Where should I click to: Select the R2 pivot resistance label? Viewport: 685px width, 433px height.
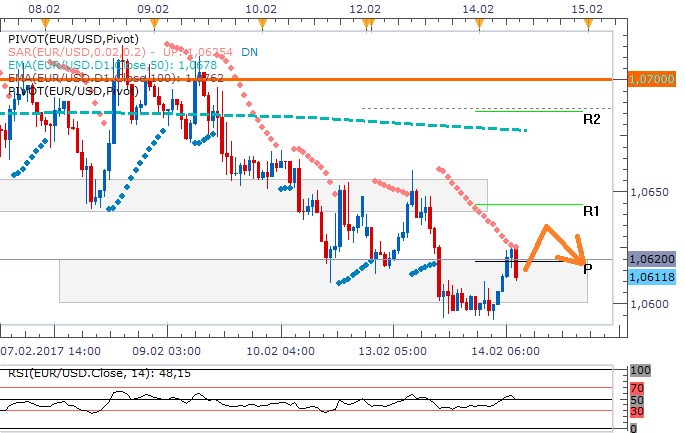[x=592, y=119]
